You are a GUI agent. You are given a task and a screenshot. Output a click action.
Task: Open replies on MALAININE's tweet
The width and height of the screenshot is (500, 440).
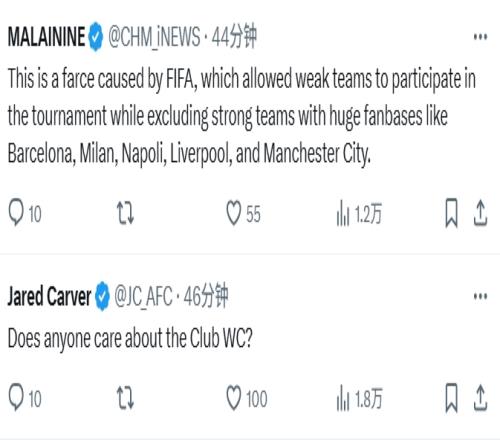coord(24,213)
